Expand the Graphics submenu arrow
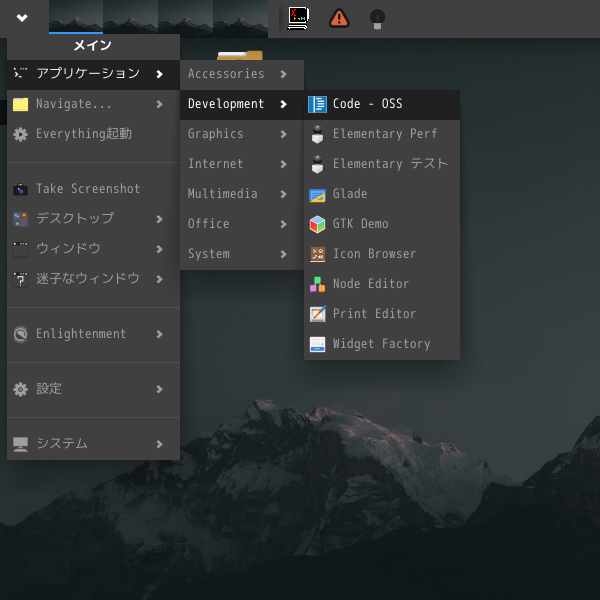 coord(283,134)
